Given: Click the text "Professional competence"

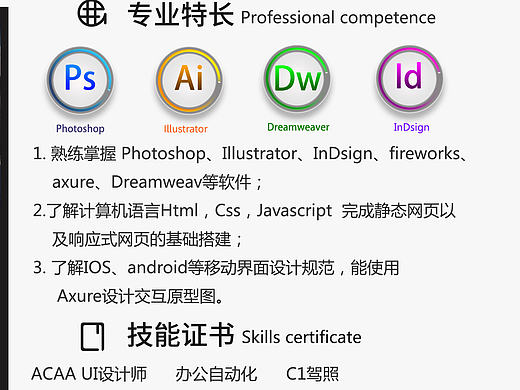Looking at the screenshot, I should (x=338, y=18).
